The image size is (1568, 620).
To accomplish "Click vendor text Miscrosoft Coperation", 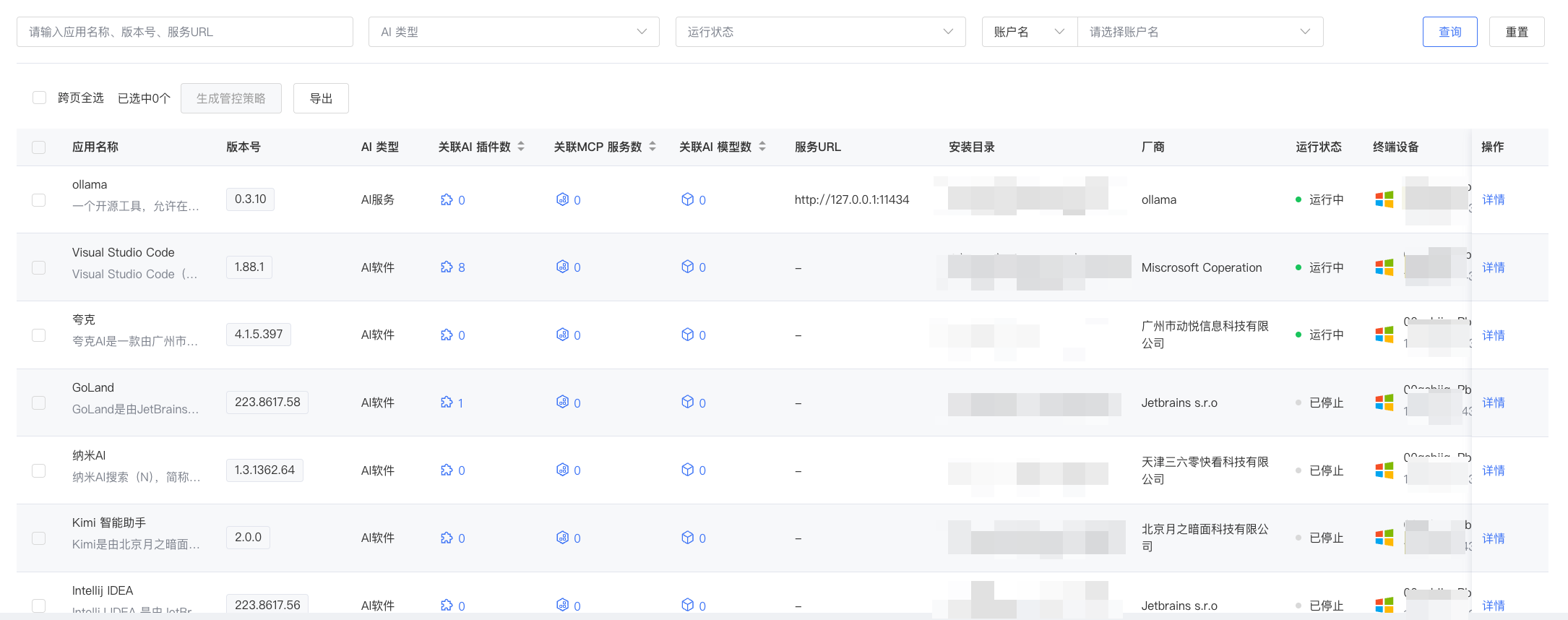I will pyautogui.click(x=1202, y=267).
